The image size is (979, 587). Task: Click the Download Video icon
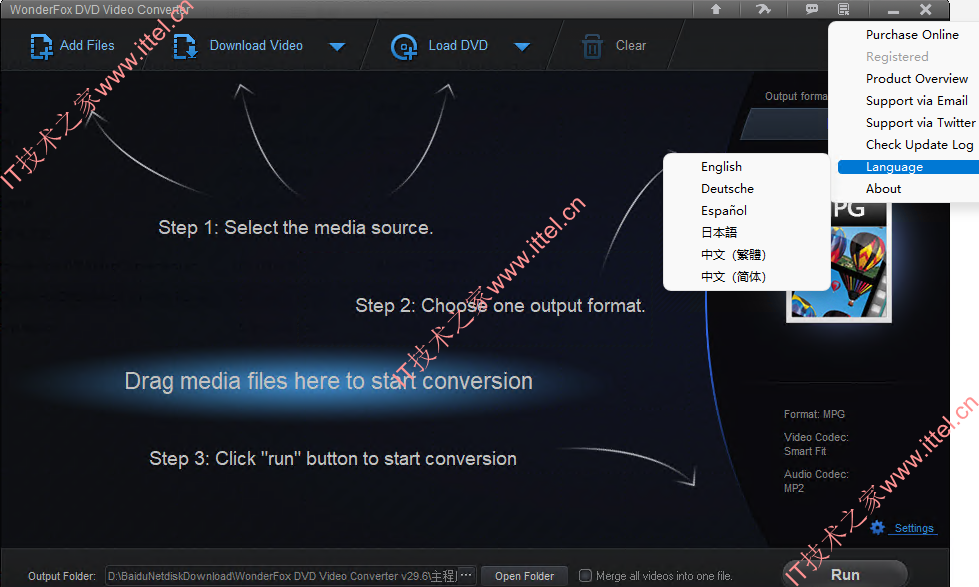click(185, 46)
